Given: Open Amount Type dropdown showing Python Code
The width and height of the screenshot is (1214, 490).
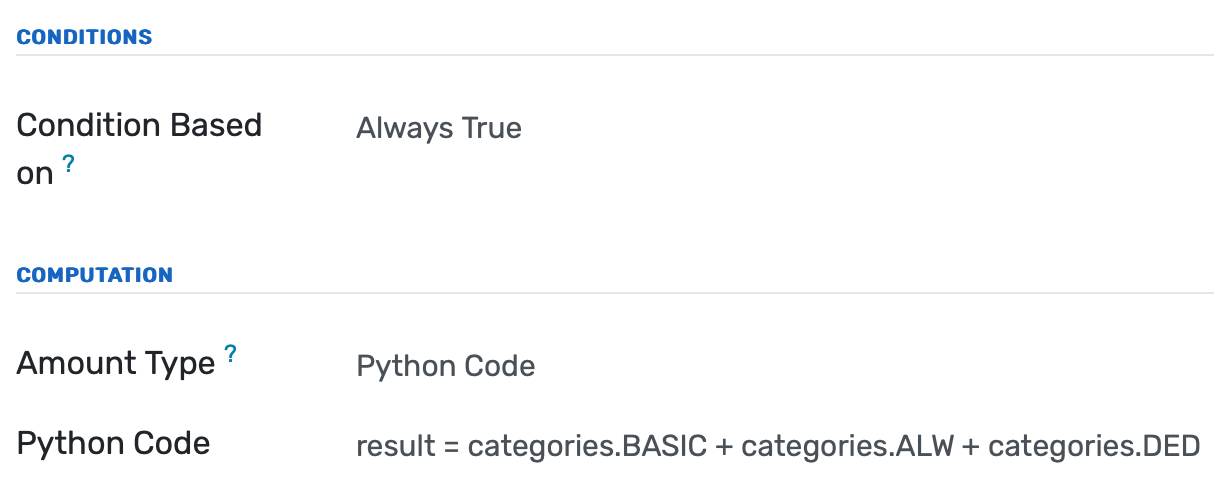Looking at the screenshot, I should coord(446,366).
